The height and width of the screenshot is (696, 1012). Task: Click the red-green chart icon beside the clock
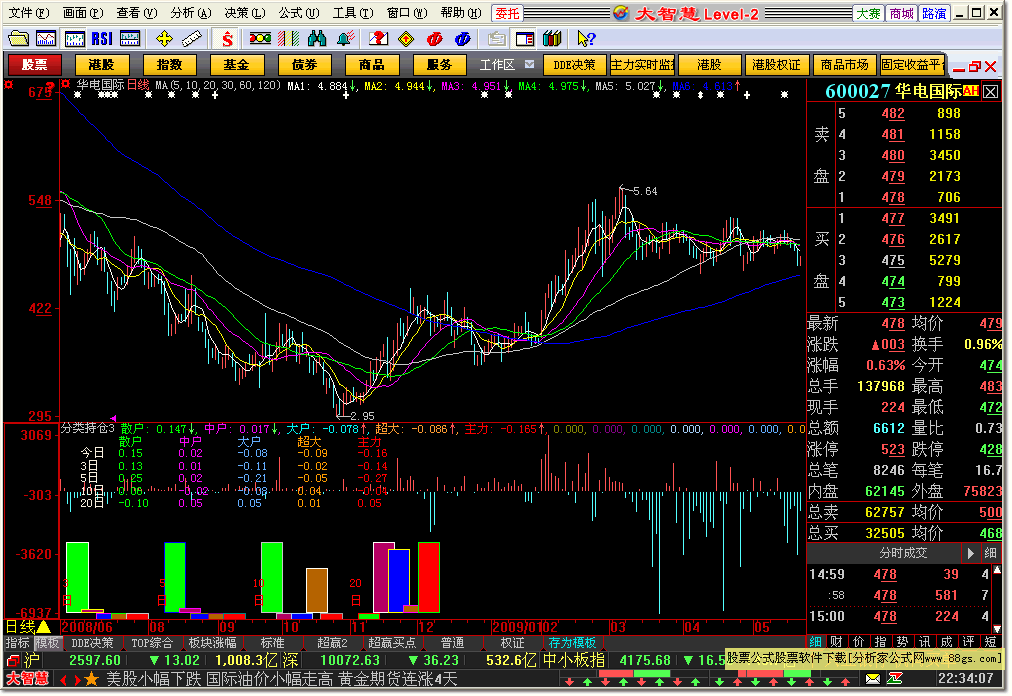click(x=895, y=679)
